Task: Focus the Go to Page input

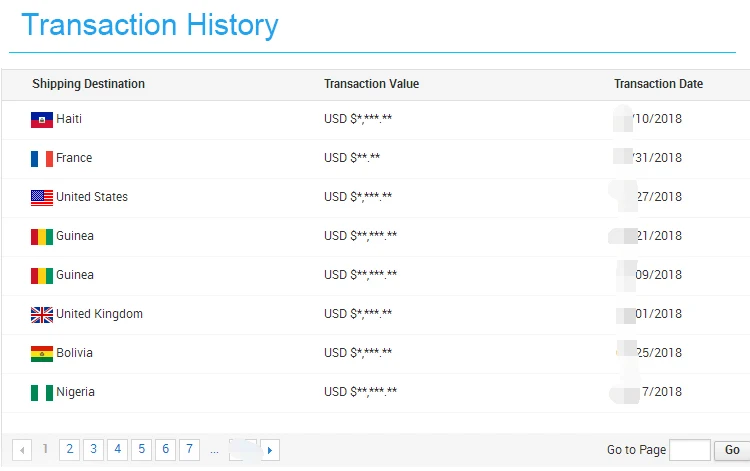Action: point(690,450)
